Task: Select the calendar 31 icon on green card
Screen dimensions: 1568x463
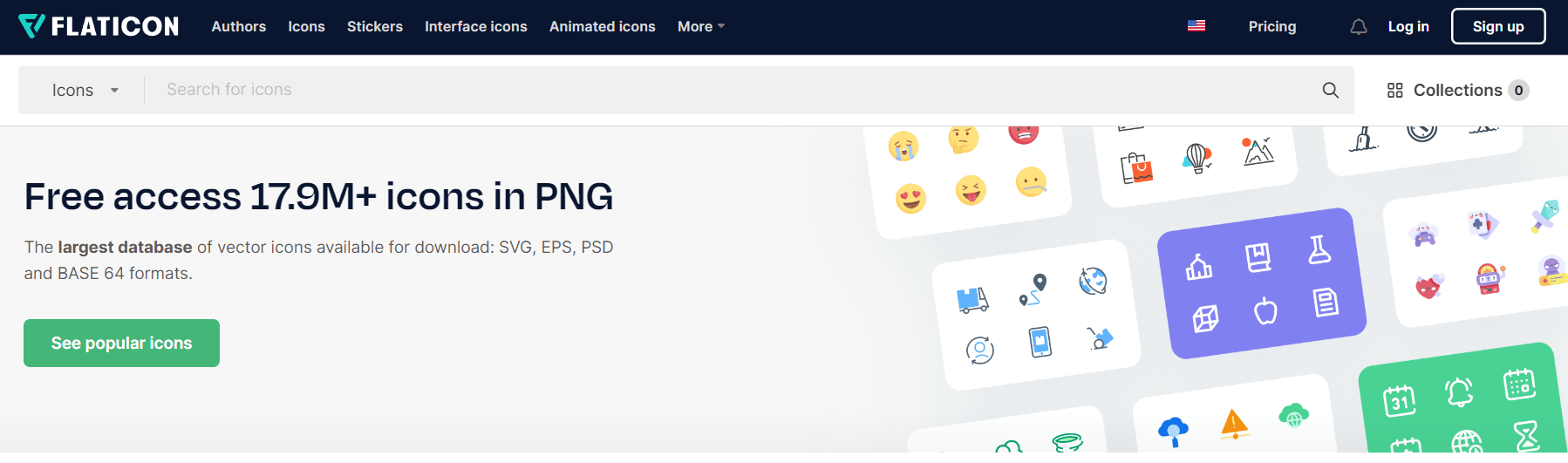Action: point(1400,401)
